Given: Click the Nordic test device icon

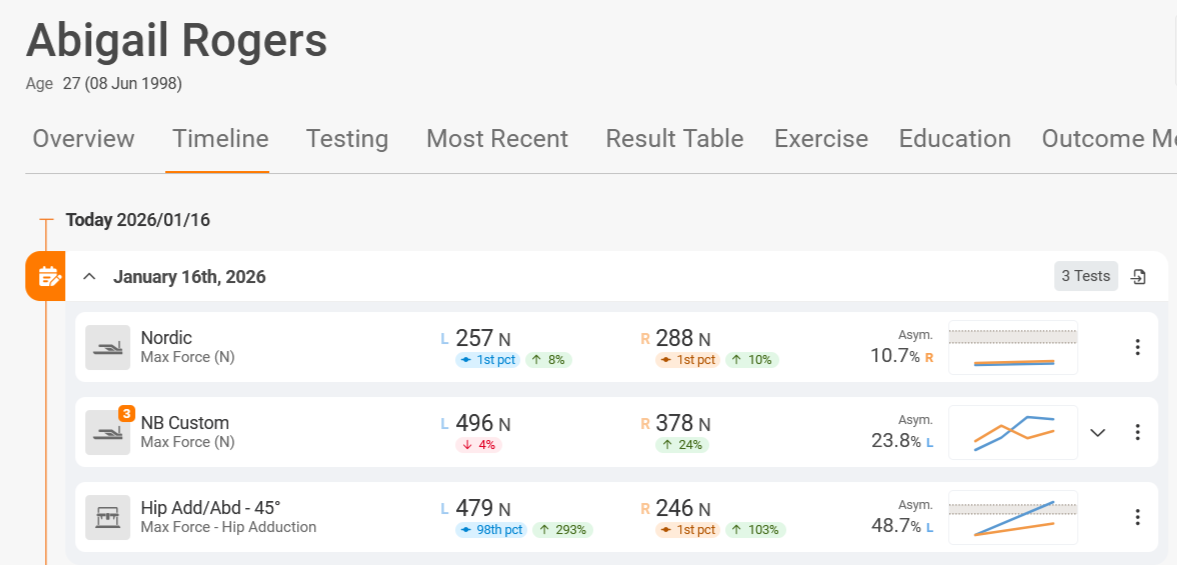Looking at the screenshot, I should 107,348.
